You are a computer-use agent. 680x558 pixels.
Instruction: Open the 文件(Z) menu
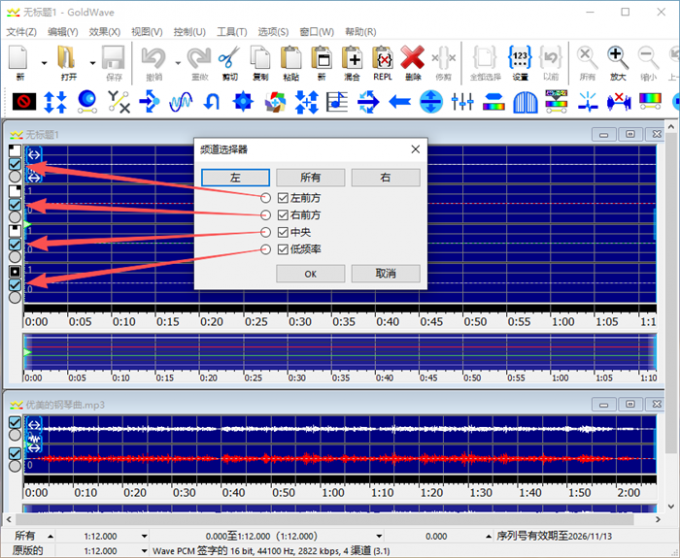tap(21, 32)
